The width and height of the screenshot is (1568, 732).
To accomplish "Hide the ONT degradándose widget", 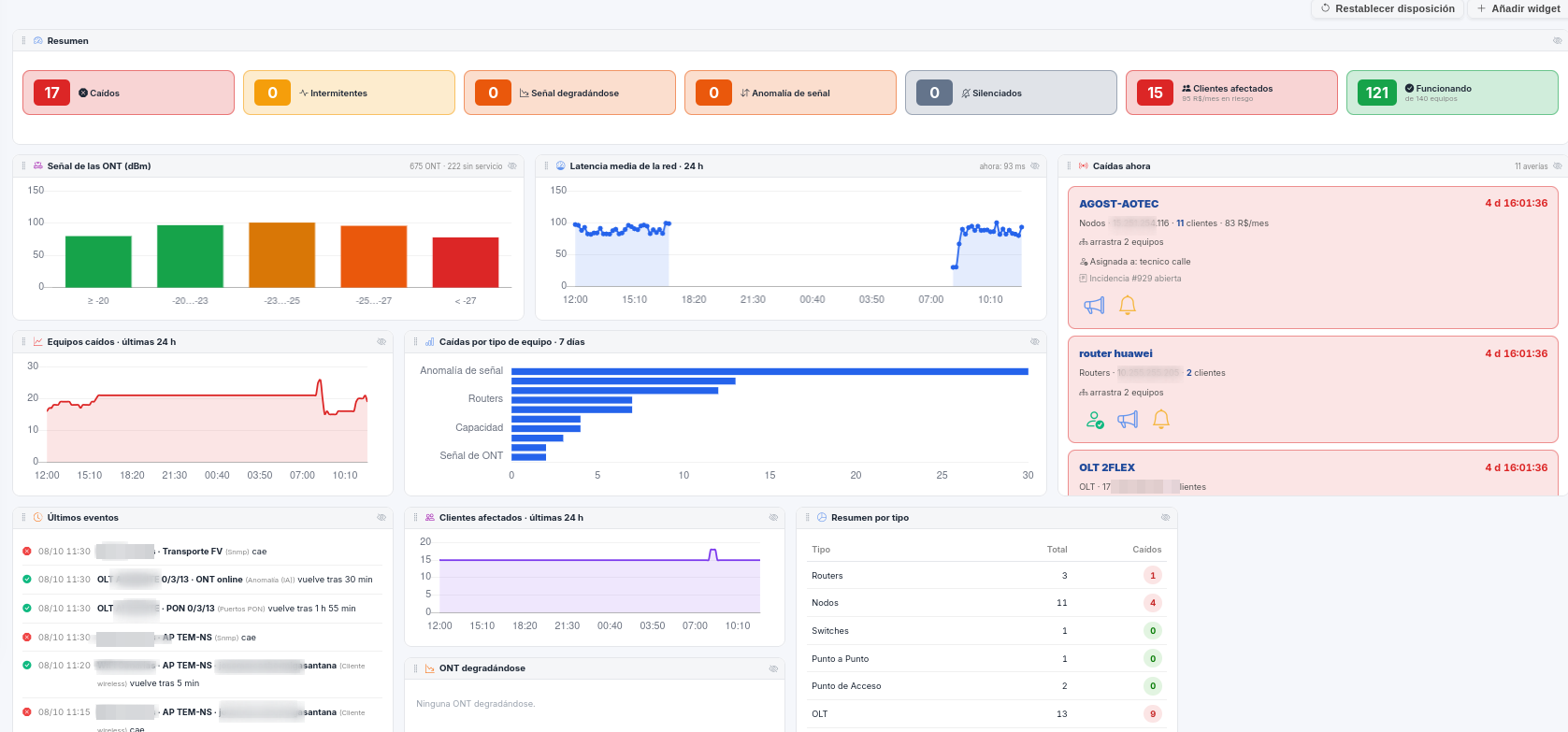I will [x=773, y=668].
